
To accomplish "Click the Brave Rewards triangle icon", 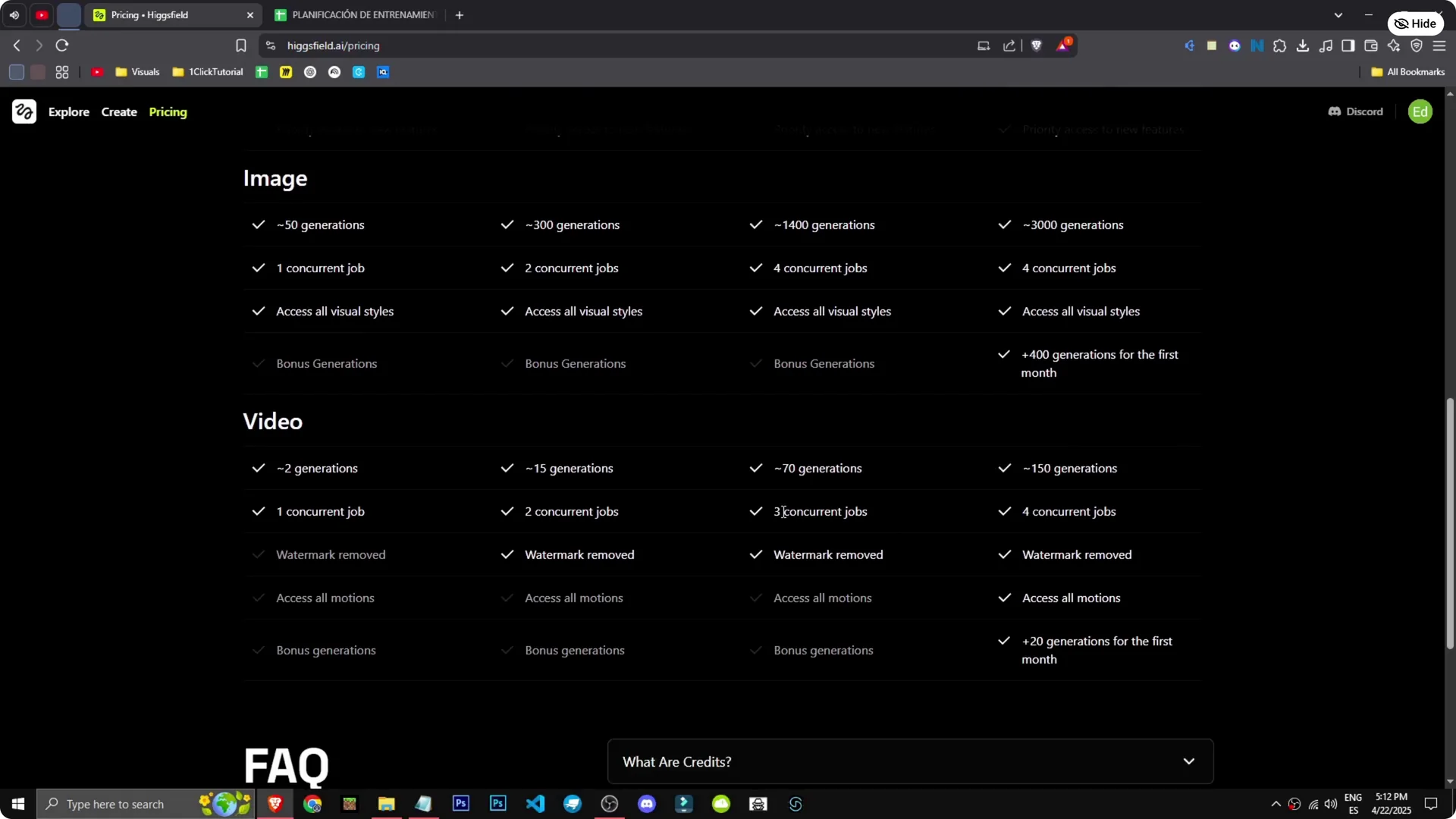I will coord(1063,45).
